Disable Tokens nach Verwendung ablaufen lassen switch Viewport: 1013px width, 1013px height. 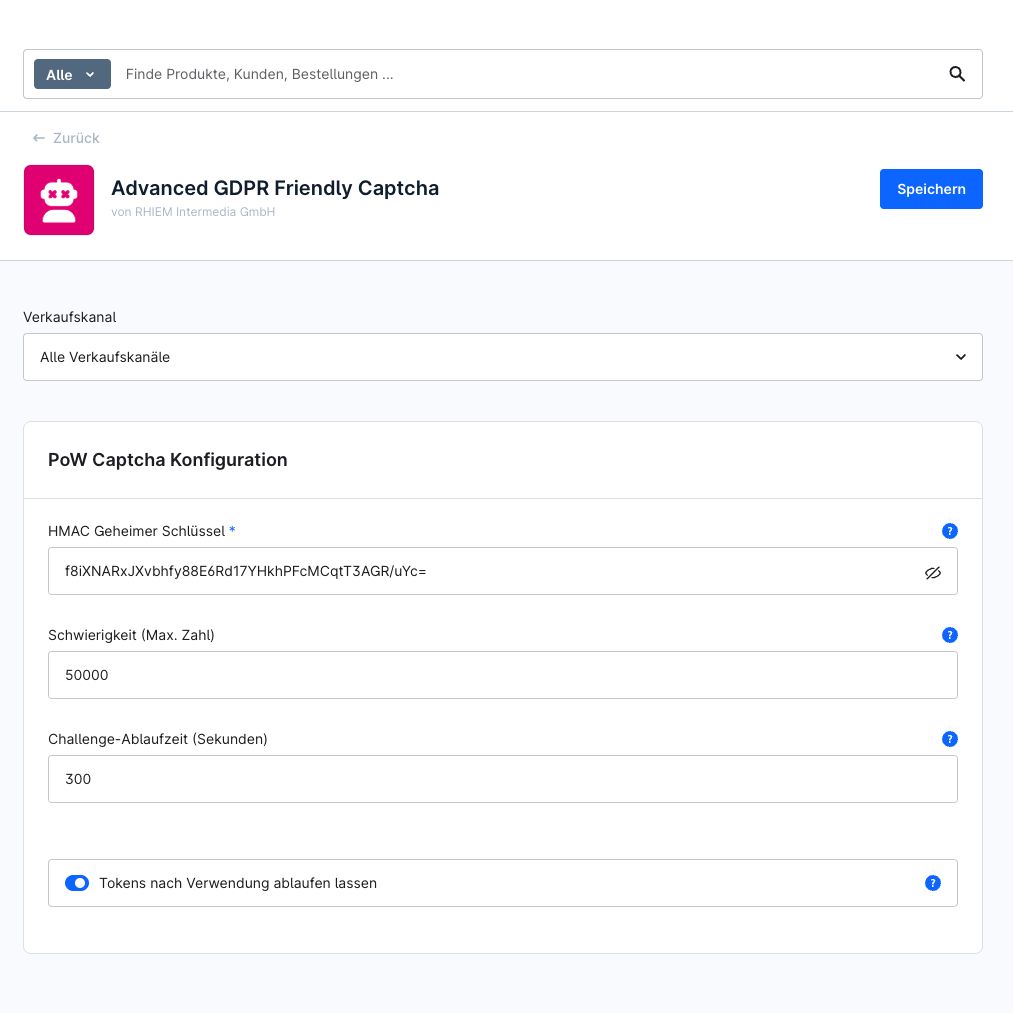(x=77, y=883)
